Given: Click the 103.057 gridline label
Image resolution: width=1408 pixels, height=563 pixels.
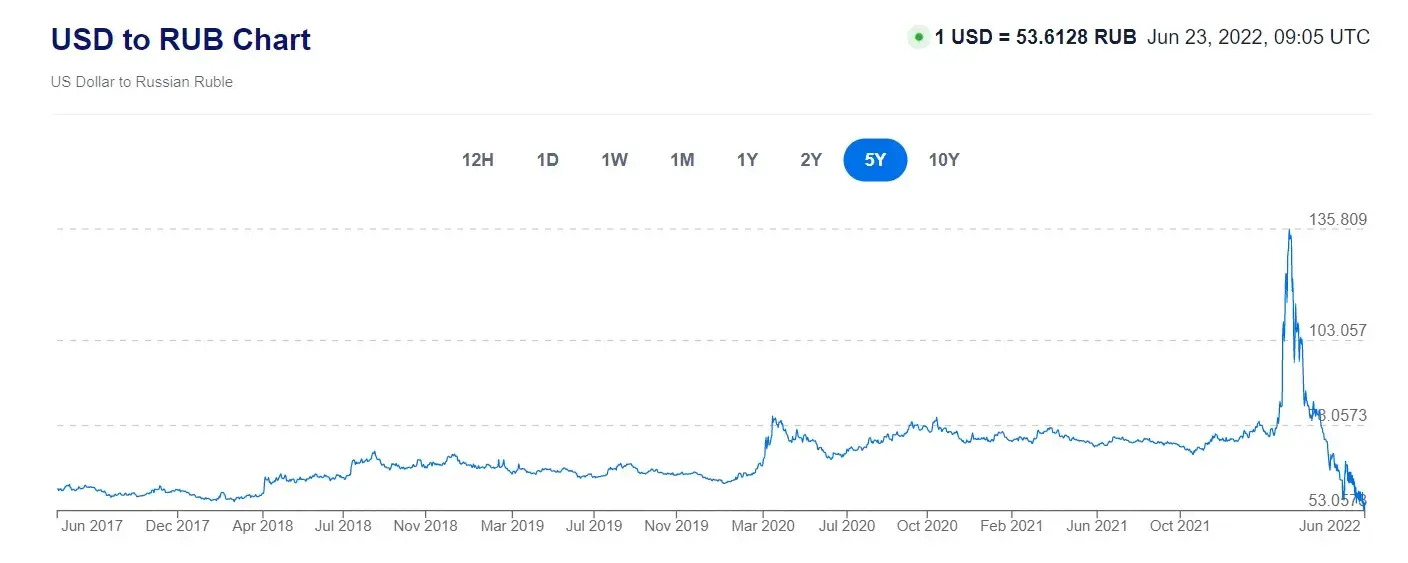Looking at the screenshot, I should click(x=1337, y=330).
